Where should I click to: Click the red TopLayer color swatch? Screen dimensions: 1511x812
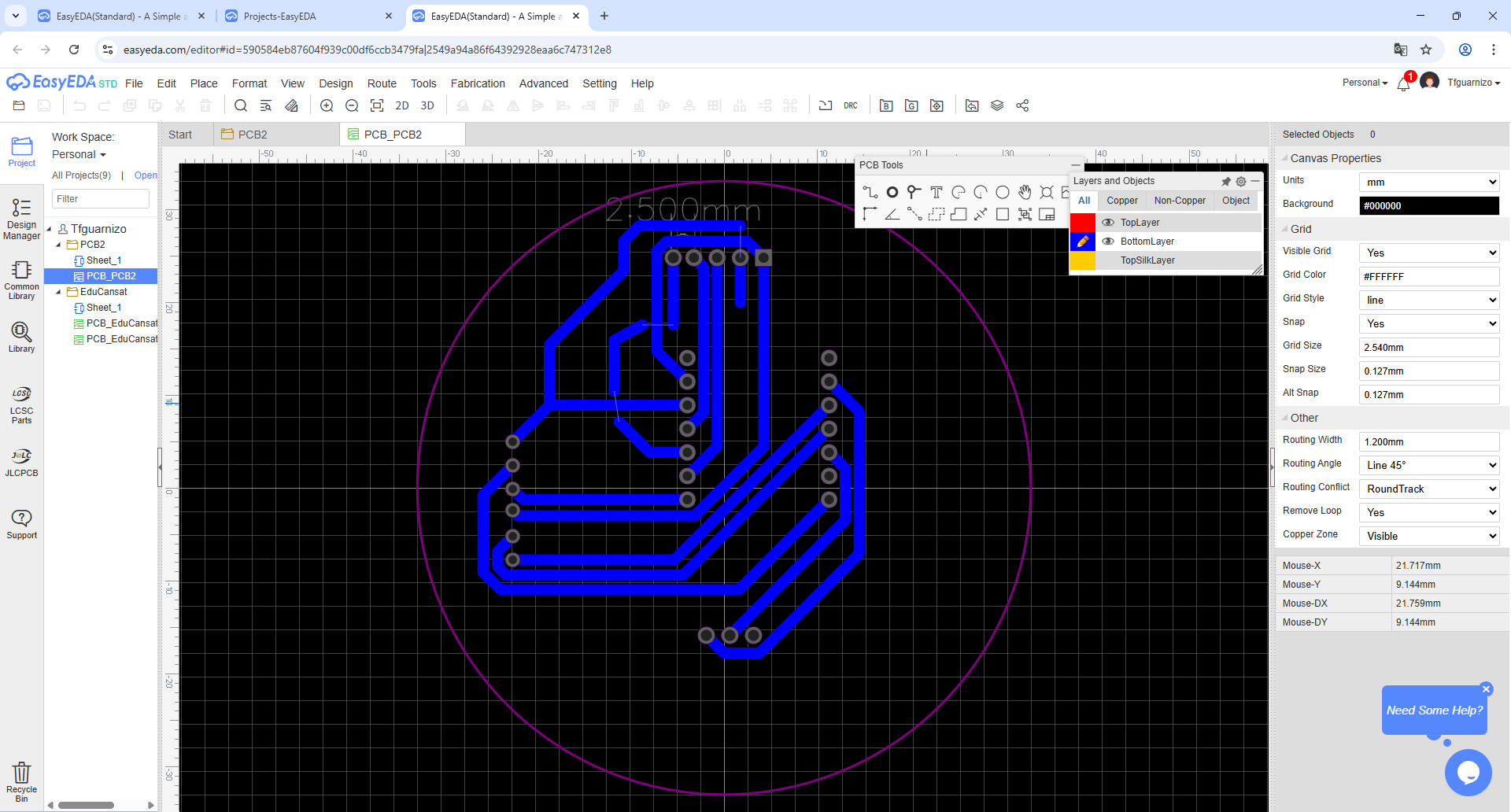point(1082,223)
